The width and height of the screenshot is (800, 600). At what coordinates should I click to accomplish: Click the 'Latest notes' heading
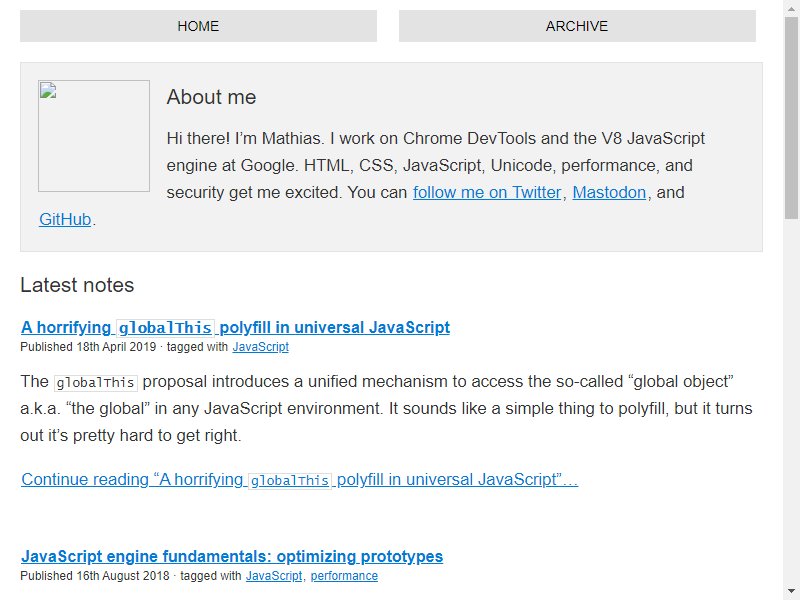click(x=77, y=285)
